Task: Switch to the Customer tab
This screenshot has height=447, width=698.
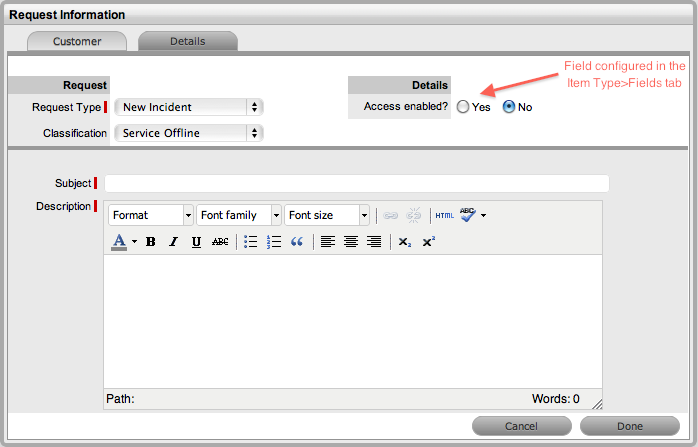Action: pyautogui.click(x=77, y=41)
